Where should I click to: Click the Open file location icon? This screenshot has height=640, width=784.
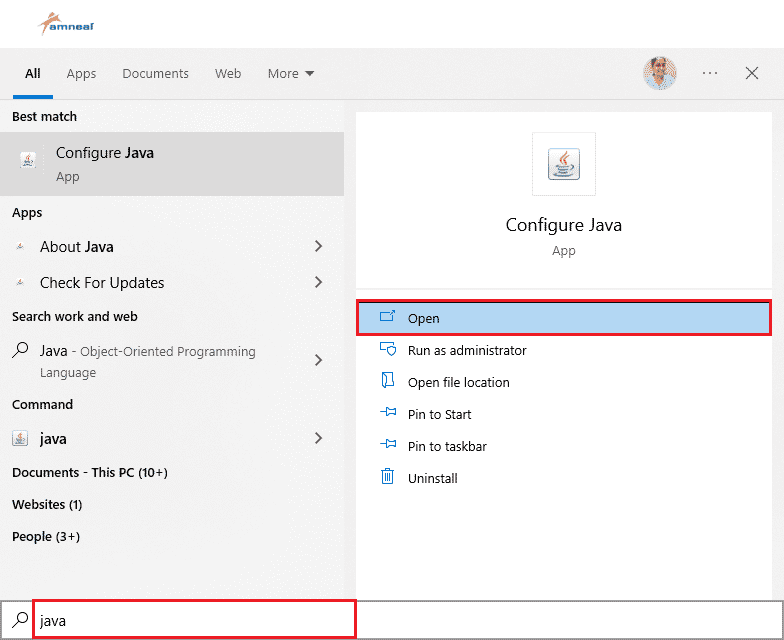(388, 381)
